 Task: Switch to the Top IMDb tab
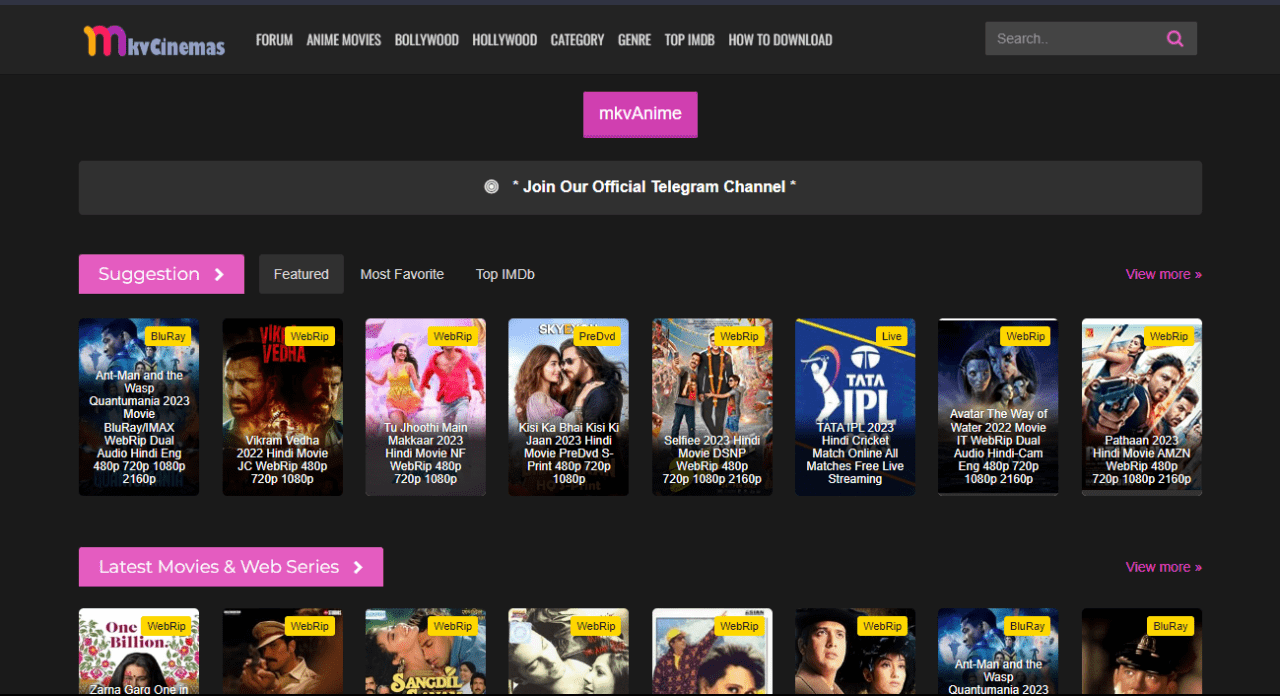[505, 273]
